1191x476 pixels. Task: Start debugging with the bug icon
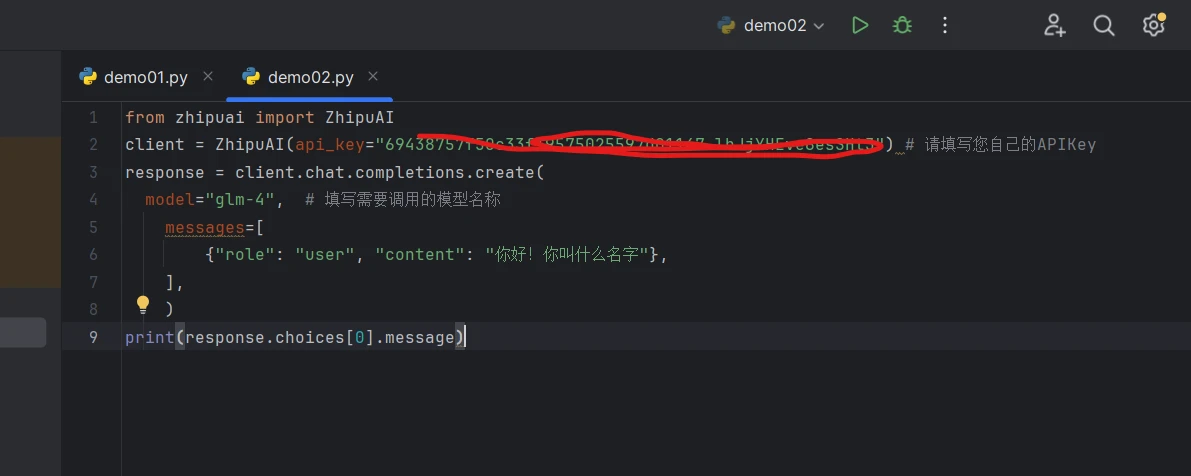(x=902, y=25)
